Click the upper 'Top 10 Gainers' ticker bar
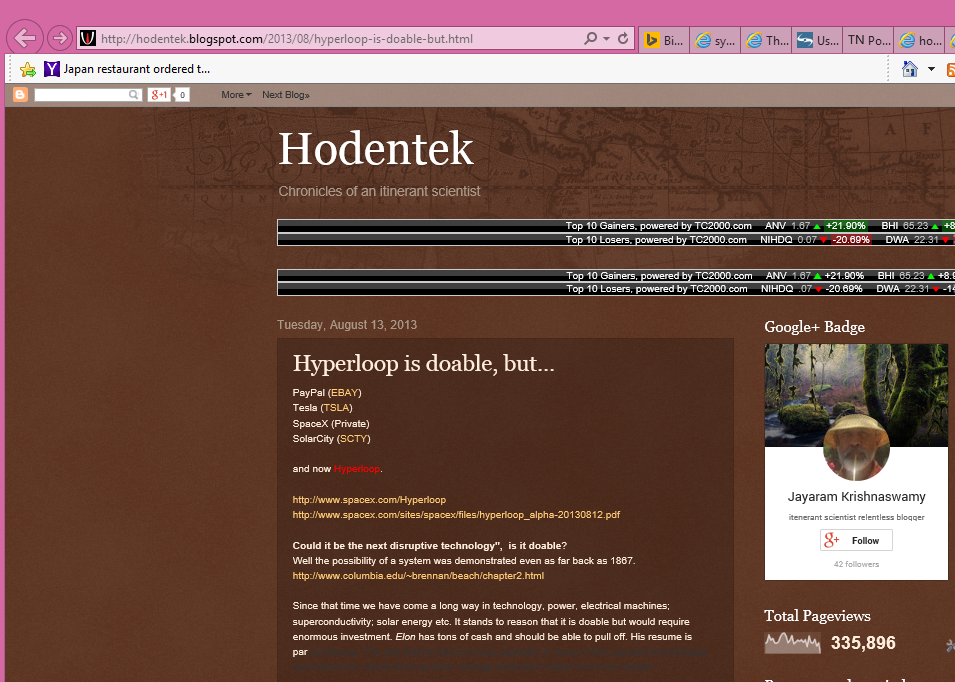The width and height of the screenshot is (955, 682). [x=616, y=226]
